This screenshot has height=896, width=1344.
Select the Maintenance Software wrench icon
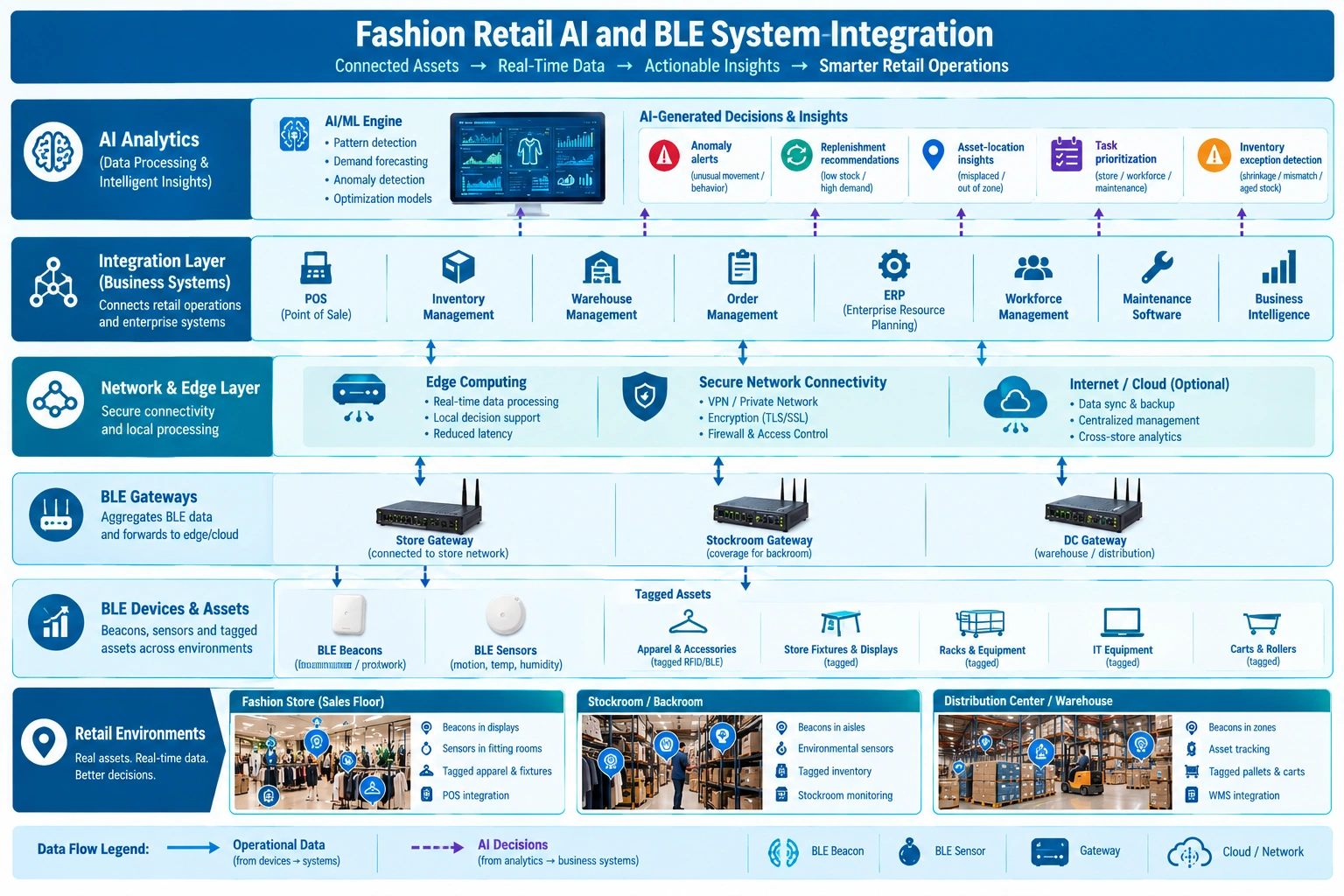point(1157,267)
